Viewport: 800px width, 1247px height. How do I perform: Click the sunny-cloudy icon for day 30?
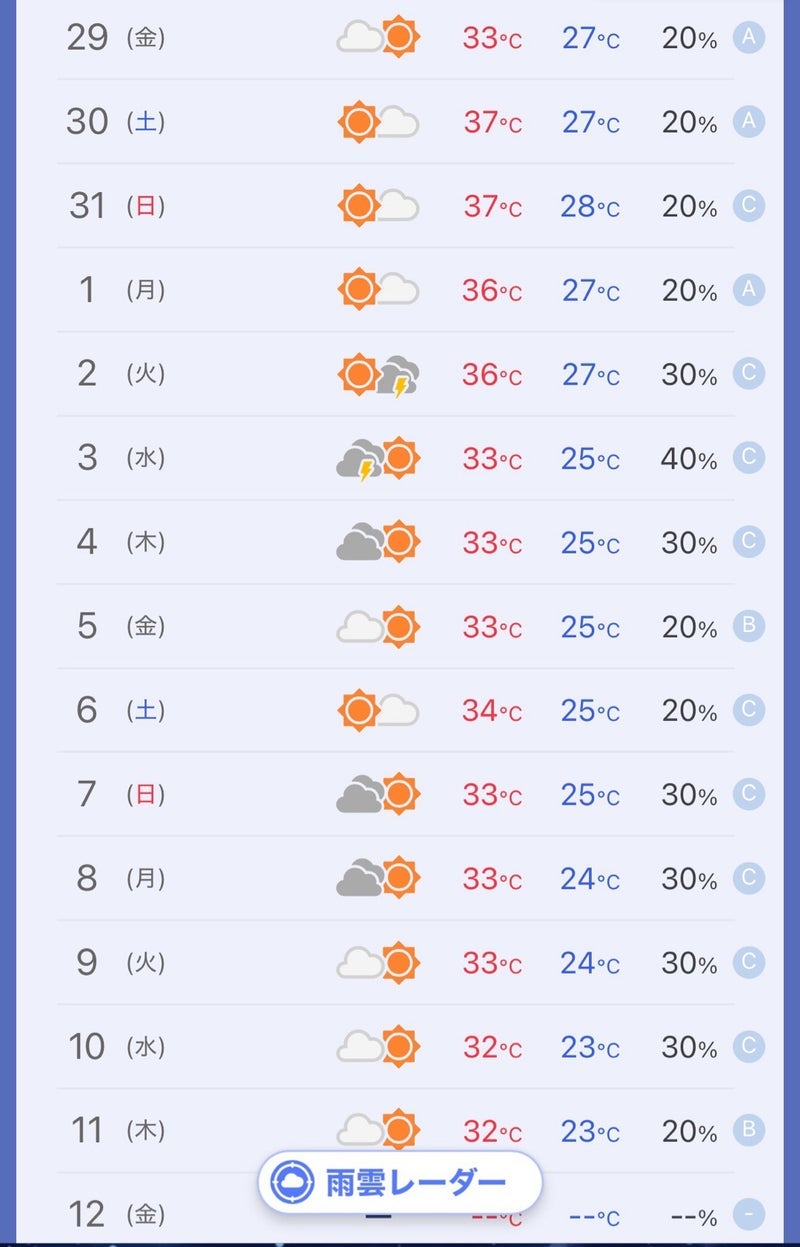(x=378, y=123)
